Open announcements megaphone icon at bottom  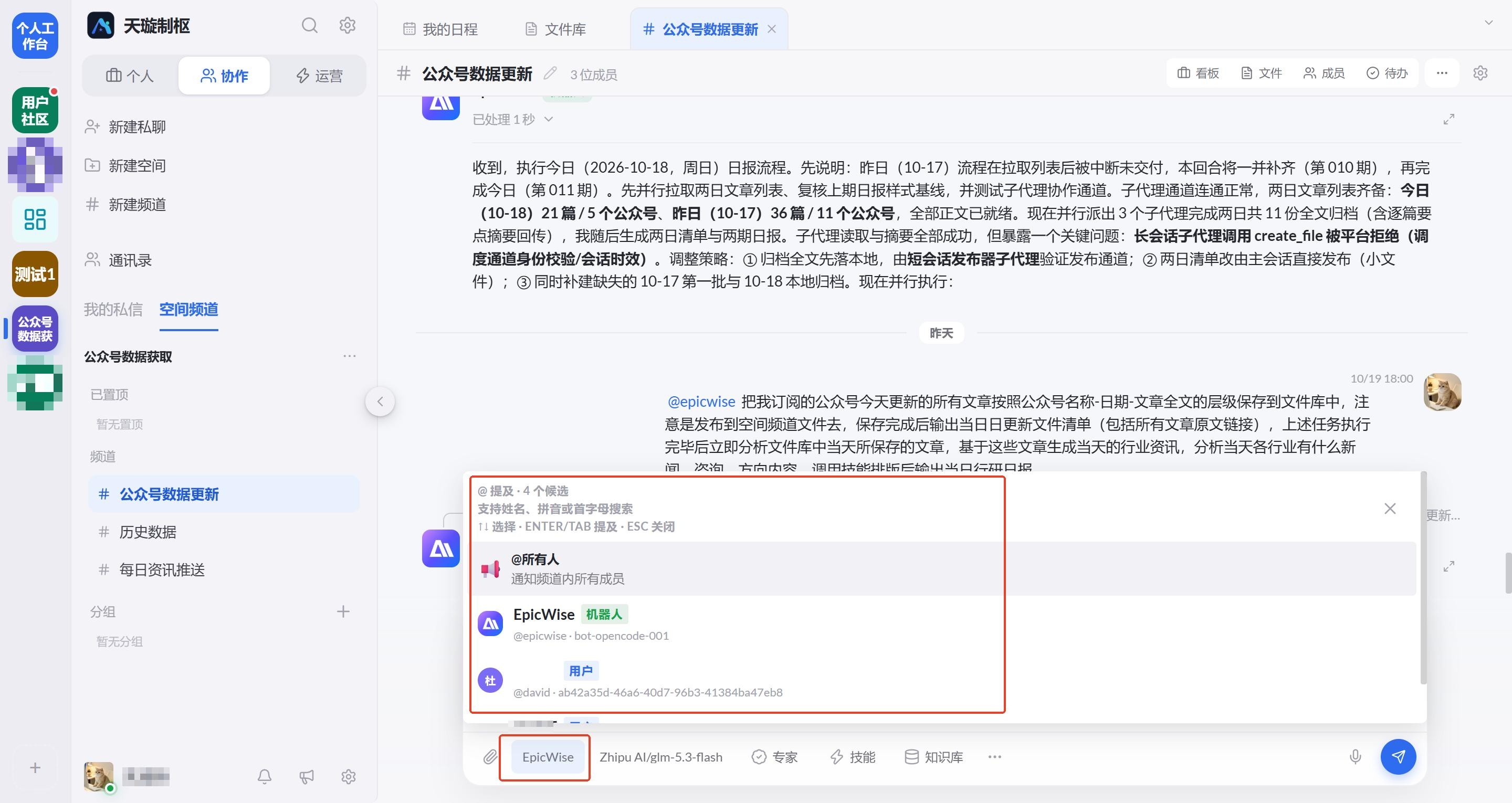[x=307, y=777]
